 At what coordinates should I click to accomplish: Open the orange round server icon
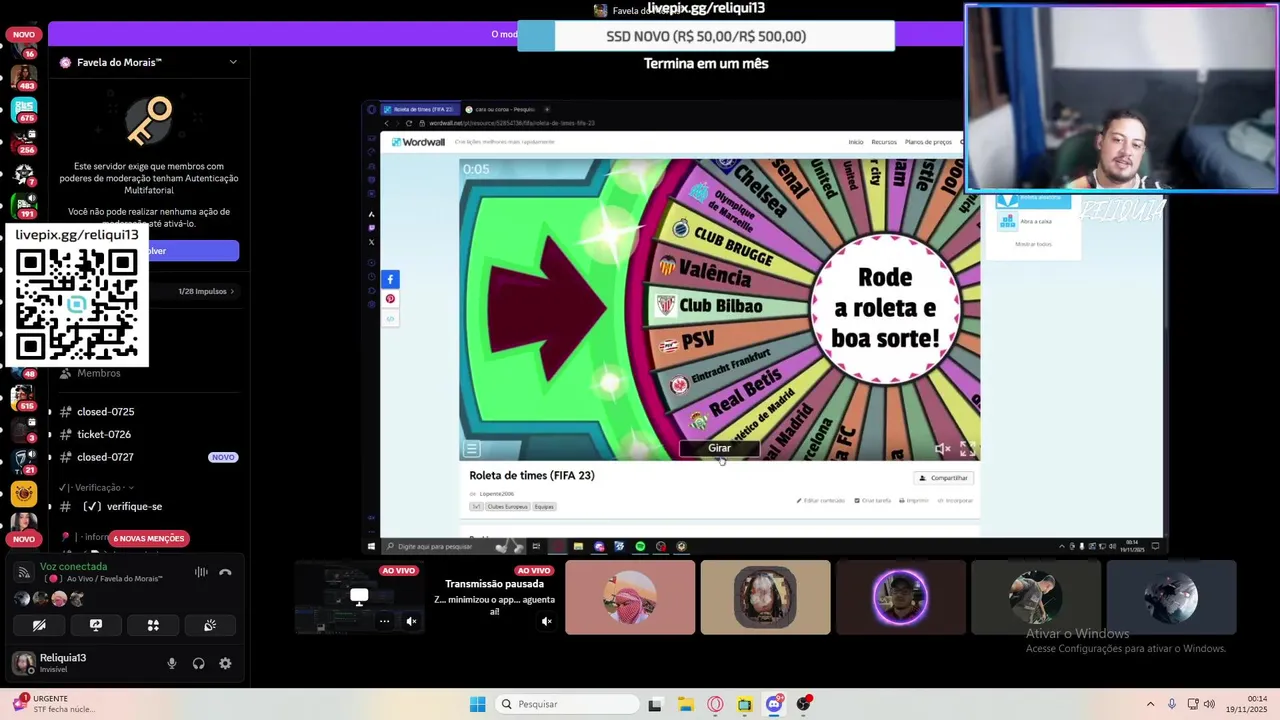coord(24,493)
